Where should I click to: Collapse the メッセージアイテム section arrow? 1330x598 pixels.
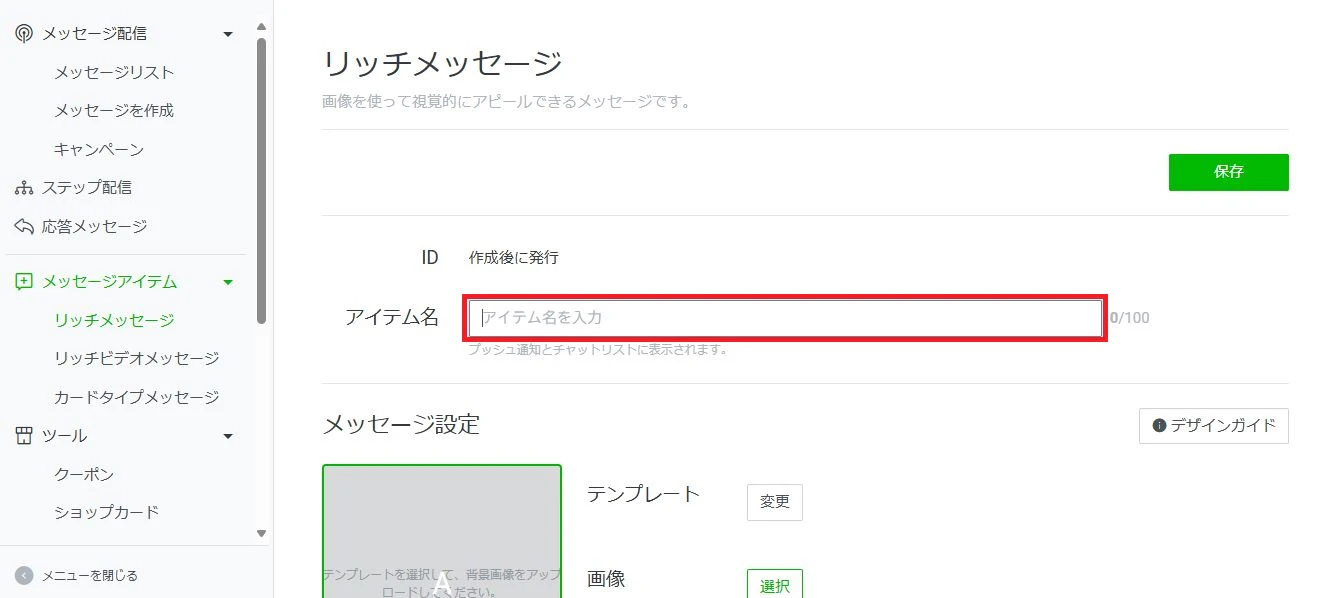point(228,283)
